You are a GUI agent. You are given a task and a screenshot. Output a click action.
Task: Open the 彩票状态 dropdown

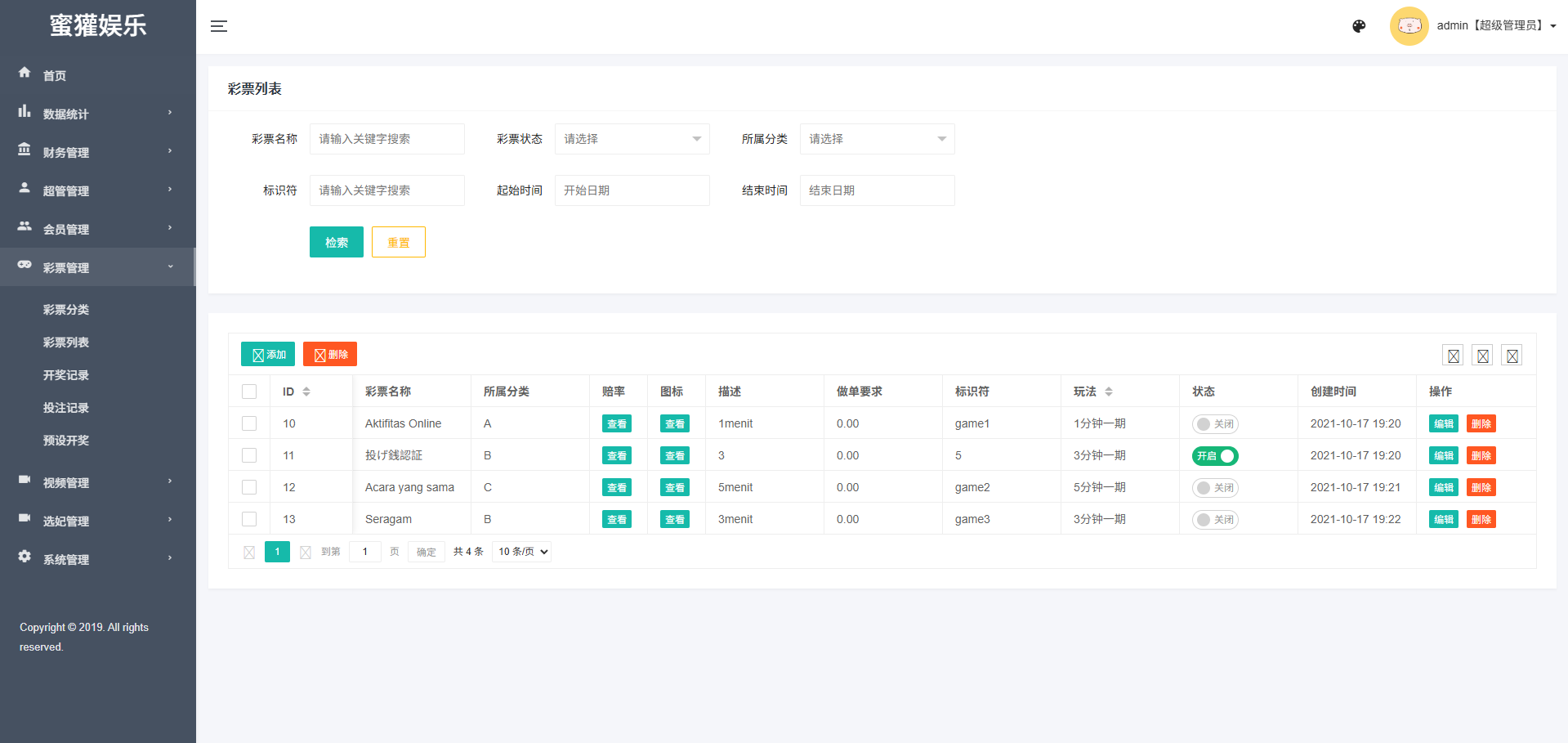[x=632, y=139]
